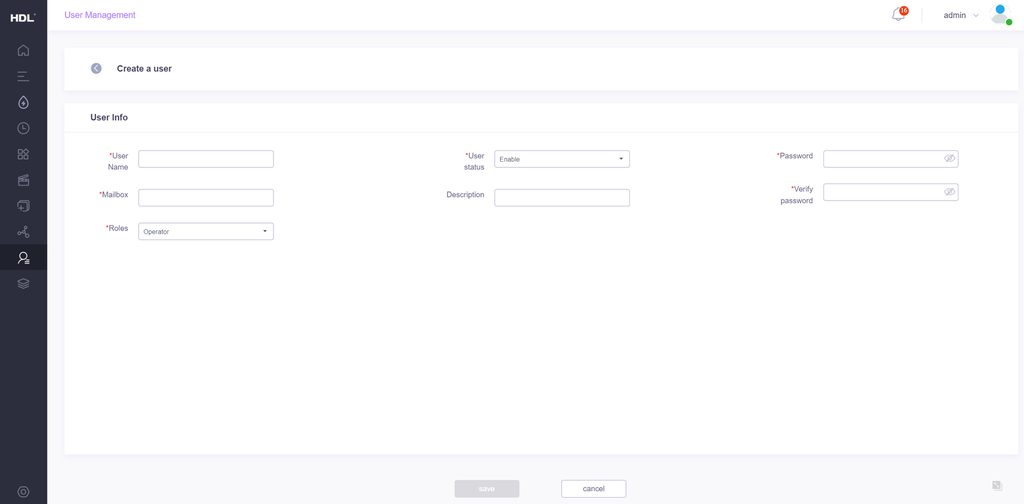Open the clock schedule sidebar icon

[24, 128]
